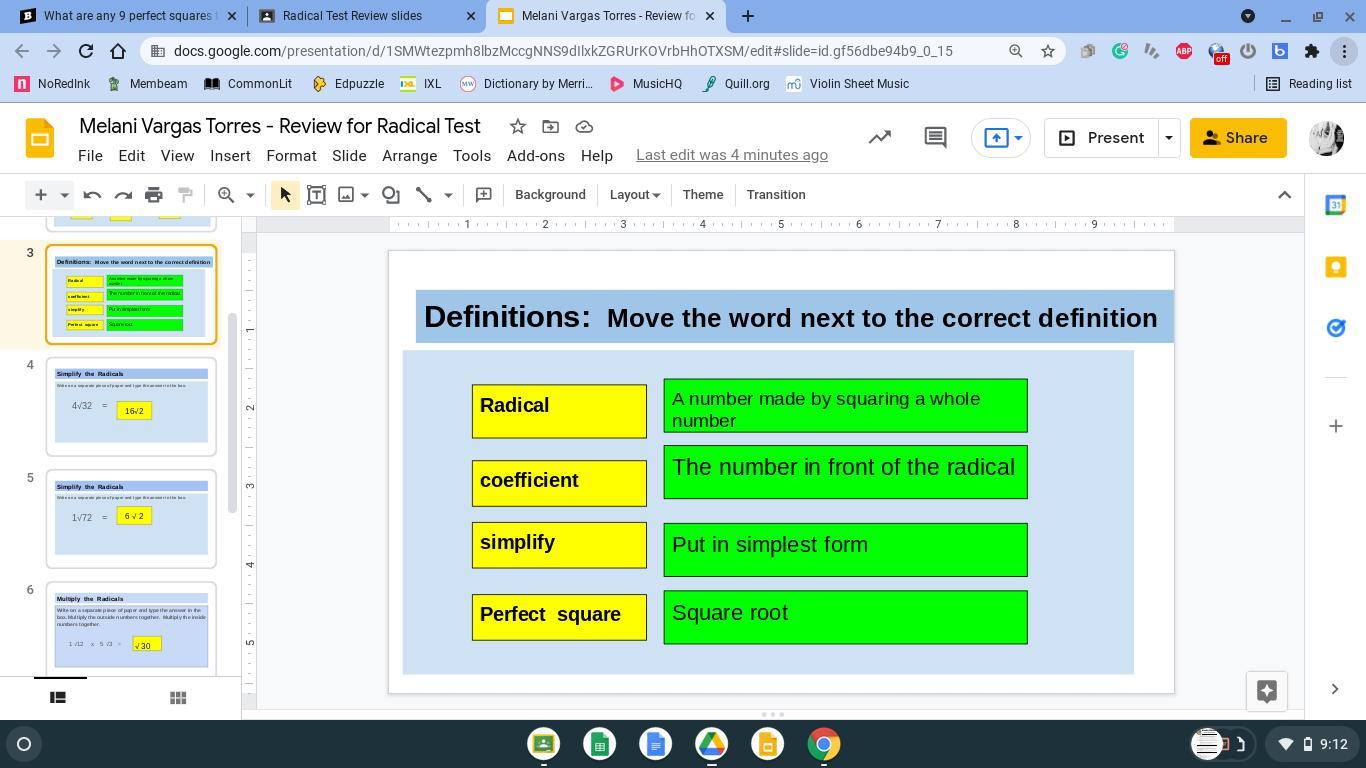Open the Layout dropdown

(635, 195)
